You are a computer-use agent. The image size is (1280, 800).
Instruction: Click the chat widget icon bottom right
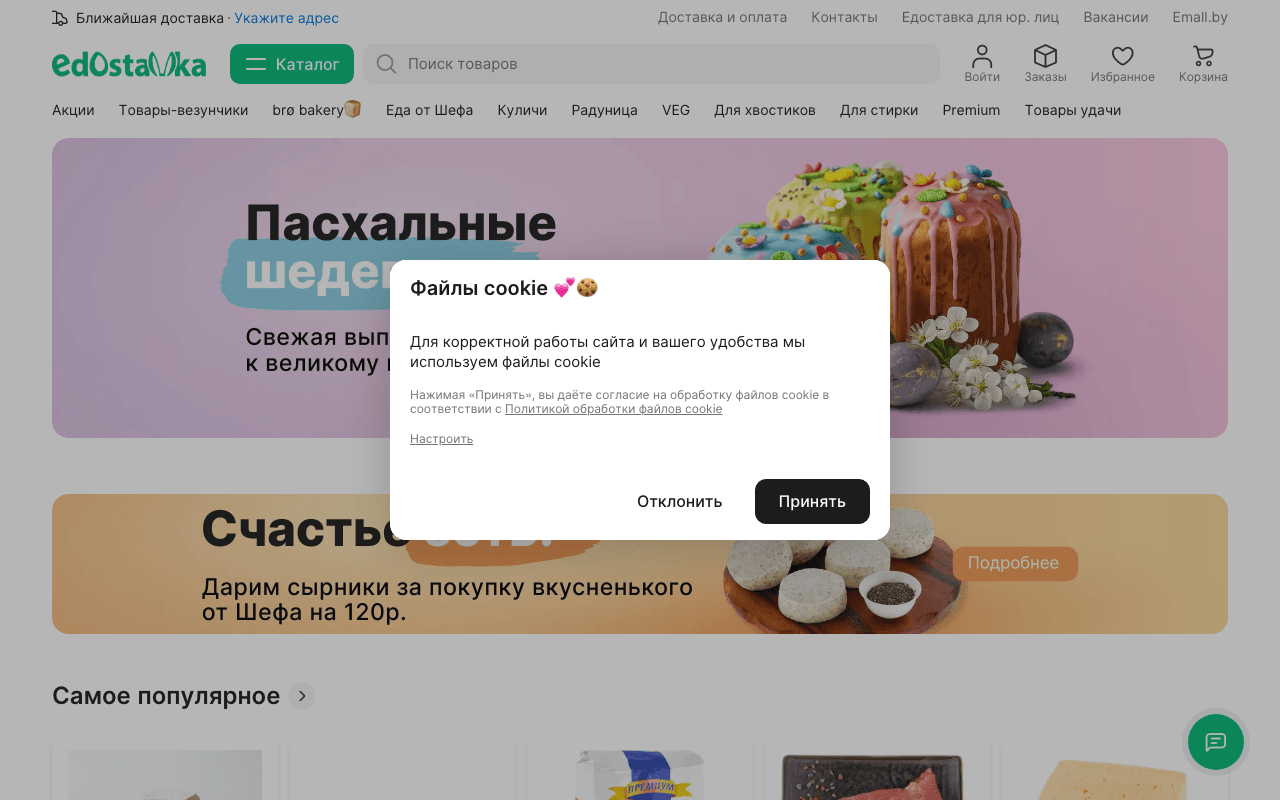click(1215, 742)
